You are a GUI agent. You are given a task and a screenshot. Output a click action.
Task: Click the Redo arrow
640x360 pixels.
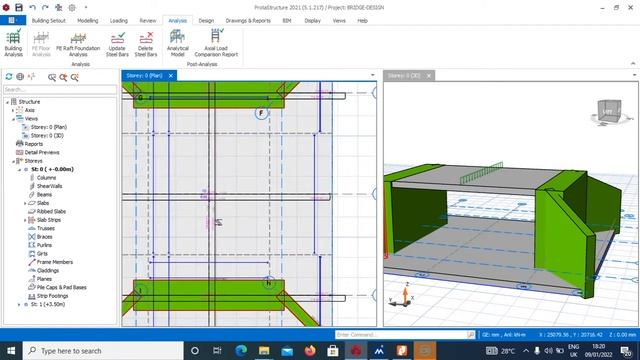tap(45, 7)
